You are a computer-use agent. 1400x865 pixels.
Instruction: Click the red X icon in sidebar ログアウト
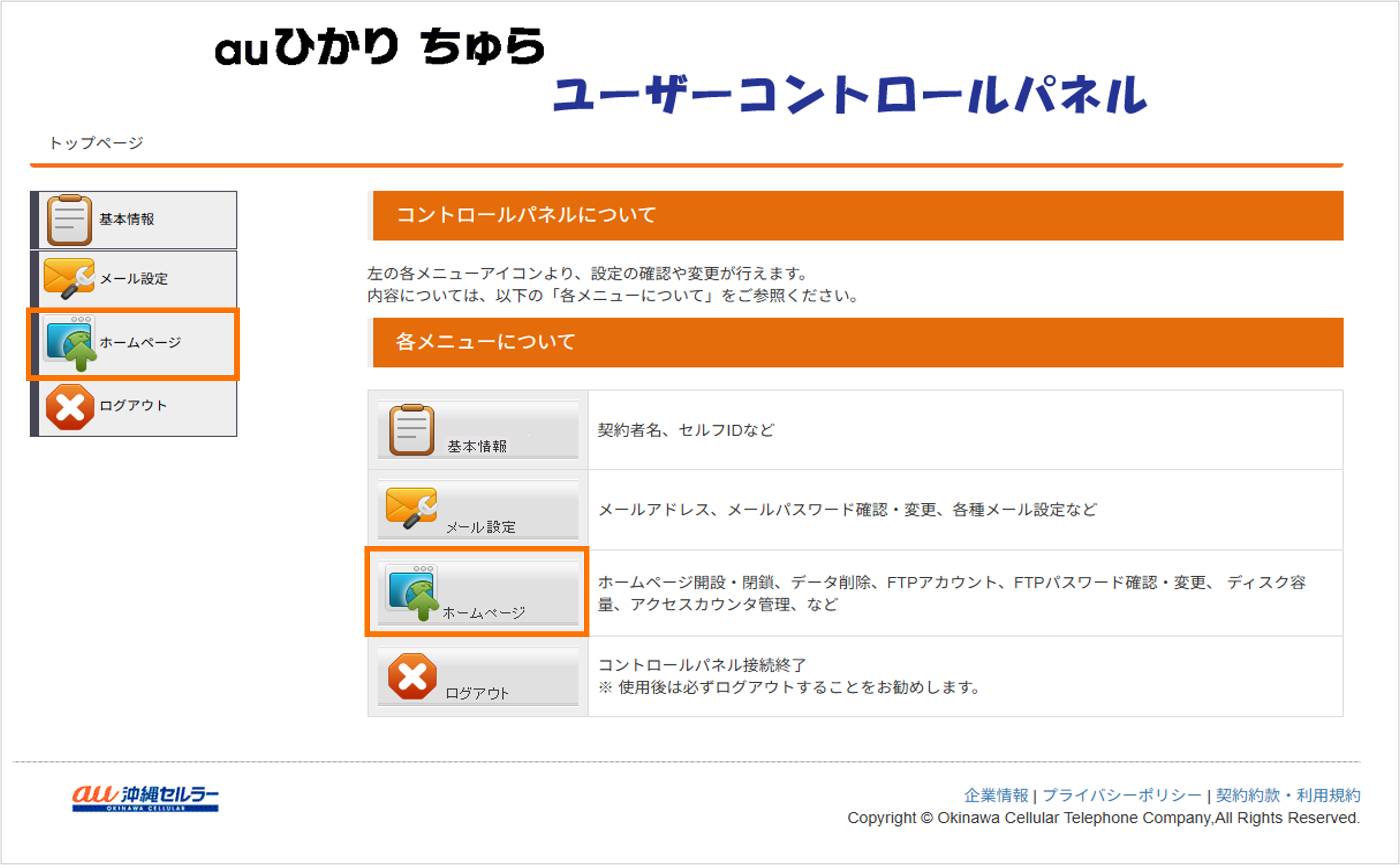pyautogui.click(x=70, y=407)
